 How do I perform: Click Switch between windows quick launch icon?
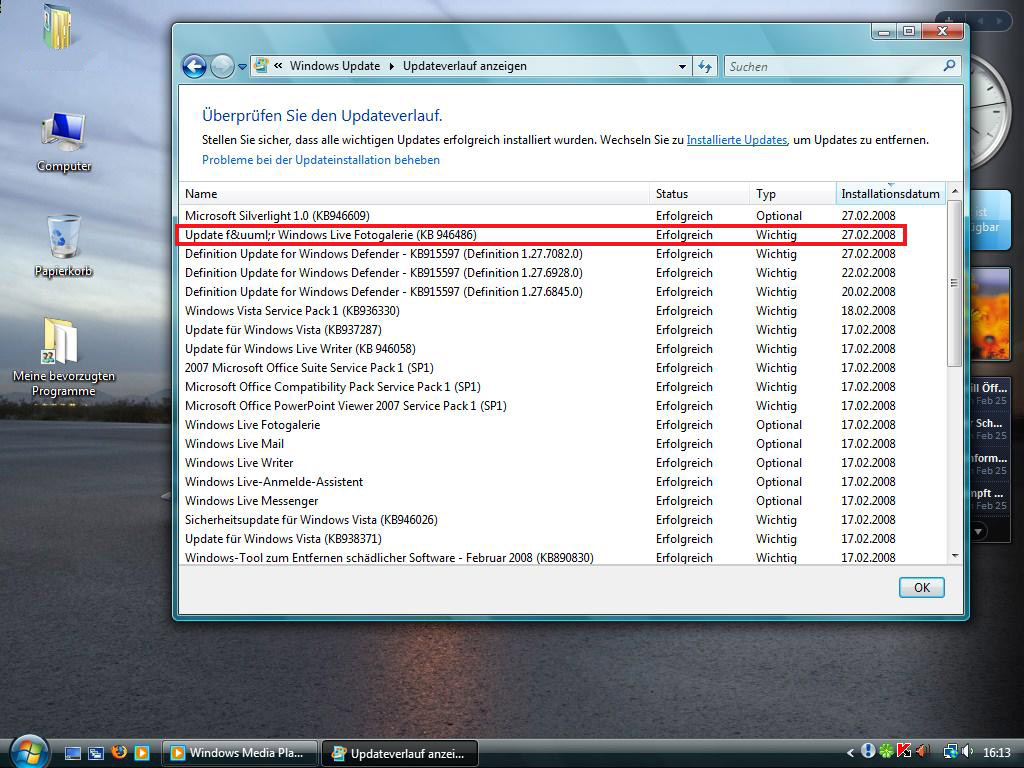(x=95, y=753)
